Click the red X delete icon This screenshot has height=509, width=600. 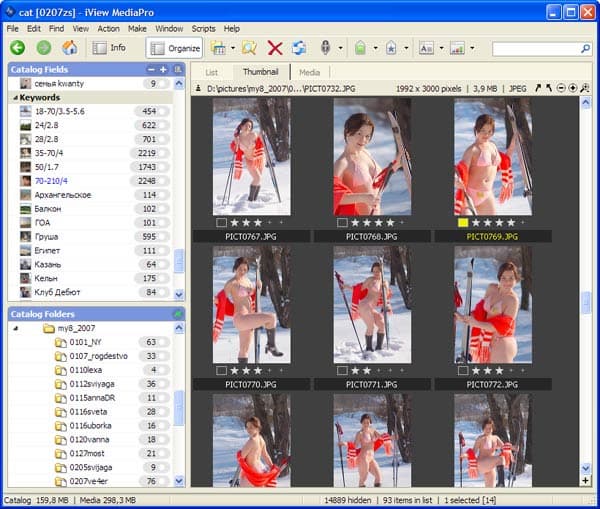pos(275,48)
